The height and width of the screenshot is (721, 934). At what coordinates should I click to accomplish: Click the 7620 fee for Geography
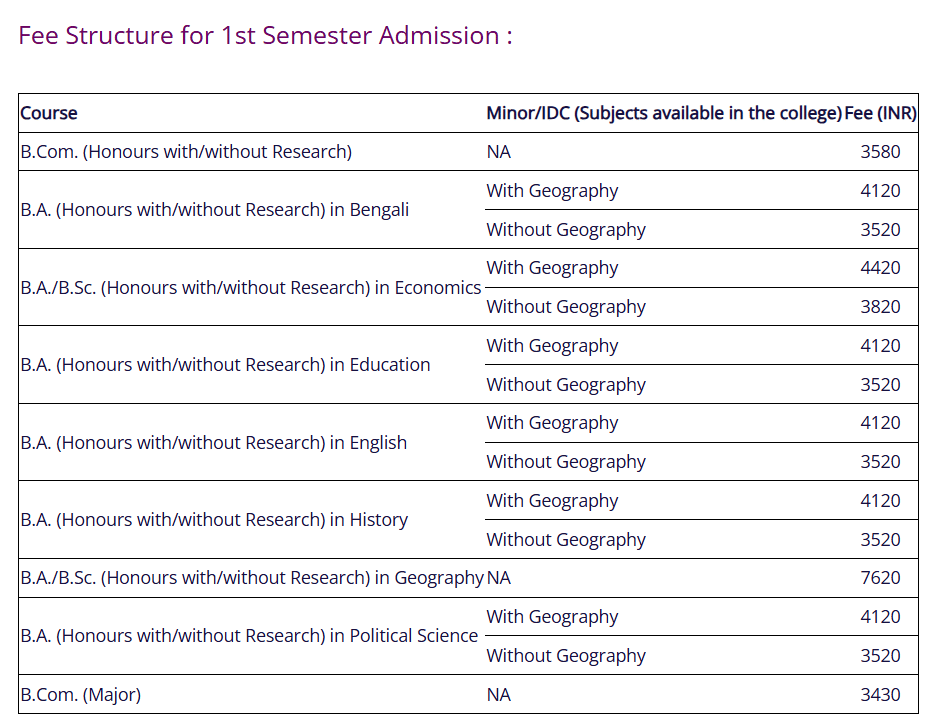(x=880, y=578)
